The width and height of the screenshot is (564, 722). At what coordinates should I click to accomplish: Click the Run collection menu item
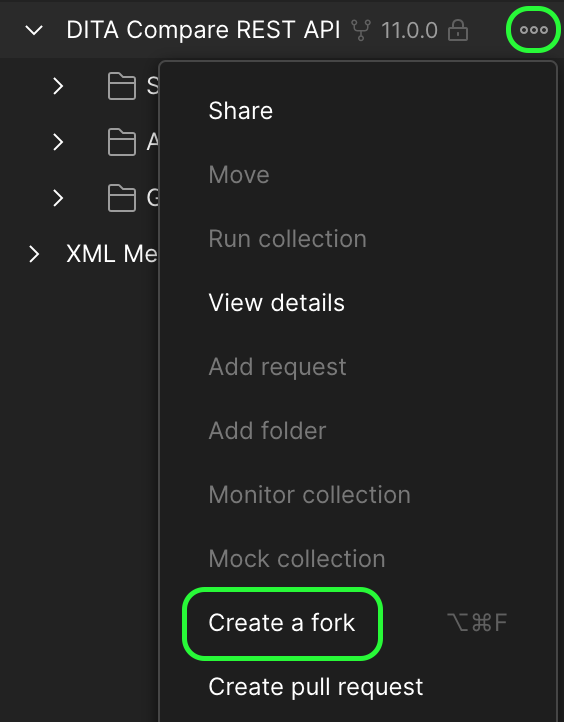pos(288,239)
